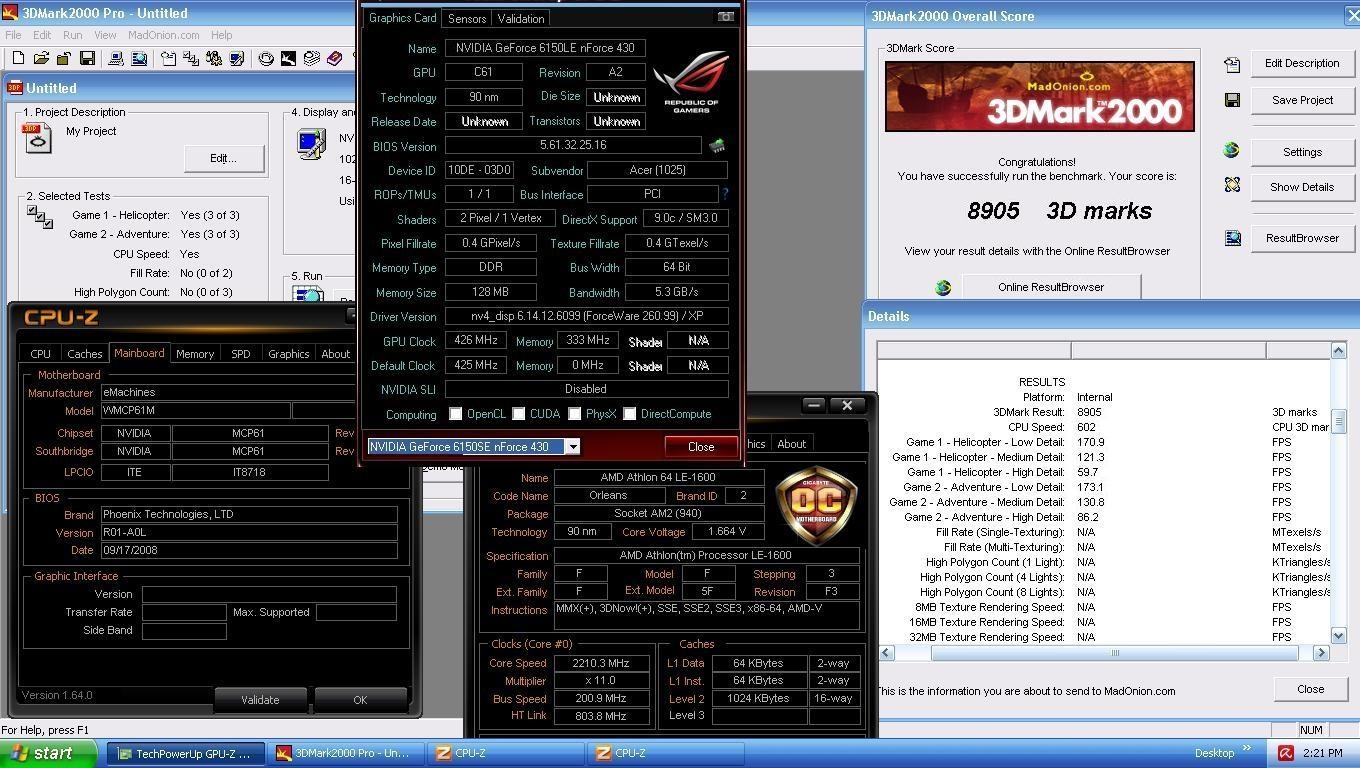Enable the OpenCL checkbox
Screen dimensions: 1360x768
[456, 414]
